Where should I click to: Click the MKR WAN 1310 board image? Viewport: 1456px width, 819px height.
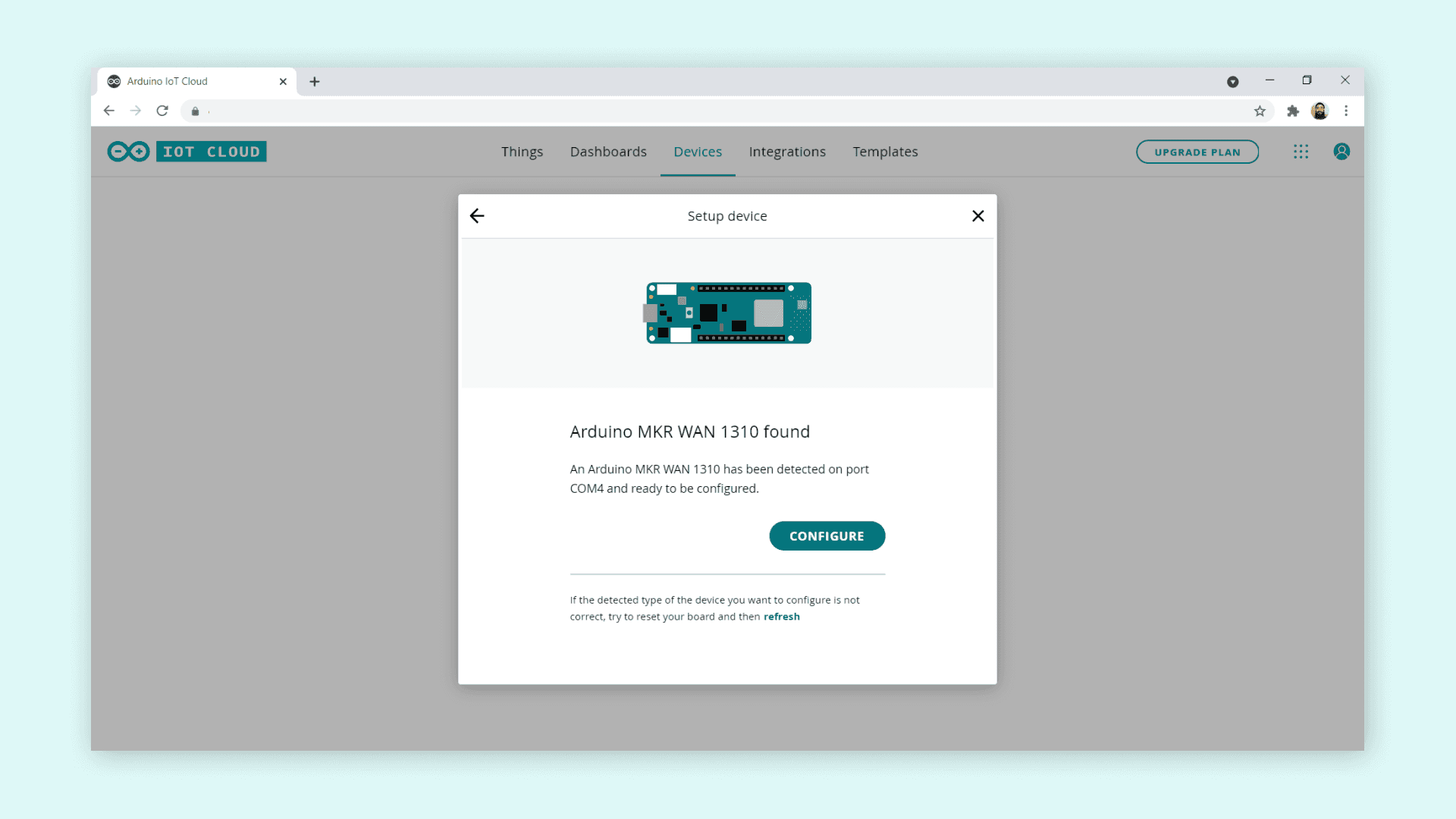(x=728, y=313)
